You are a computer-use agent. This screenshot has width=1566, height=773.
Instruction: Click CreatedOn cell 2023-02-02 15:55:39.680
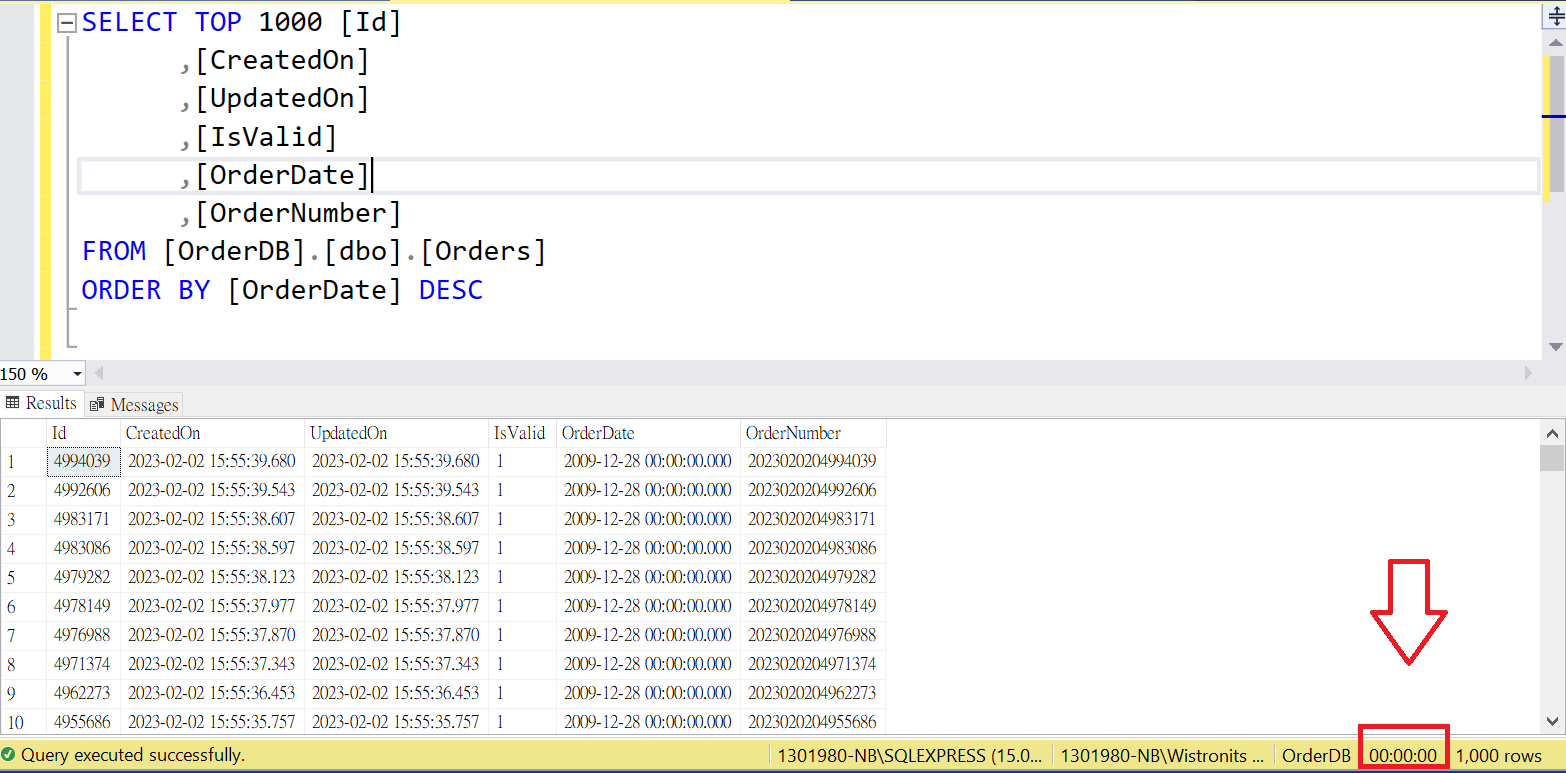pos(213,462)
